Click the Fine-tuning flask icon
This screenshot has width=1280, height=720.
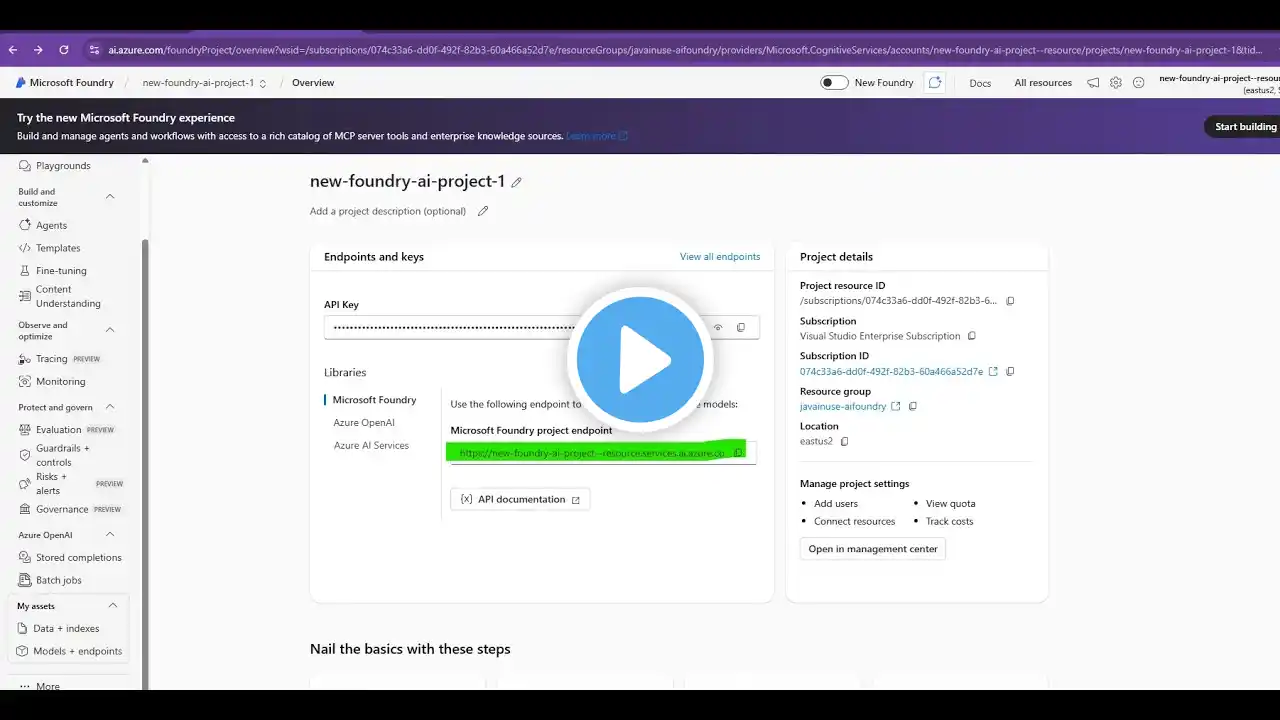[26, 271]
